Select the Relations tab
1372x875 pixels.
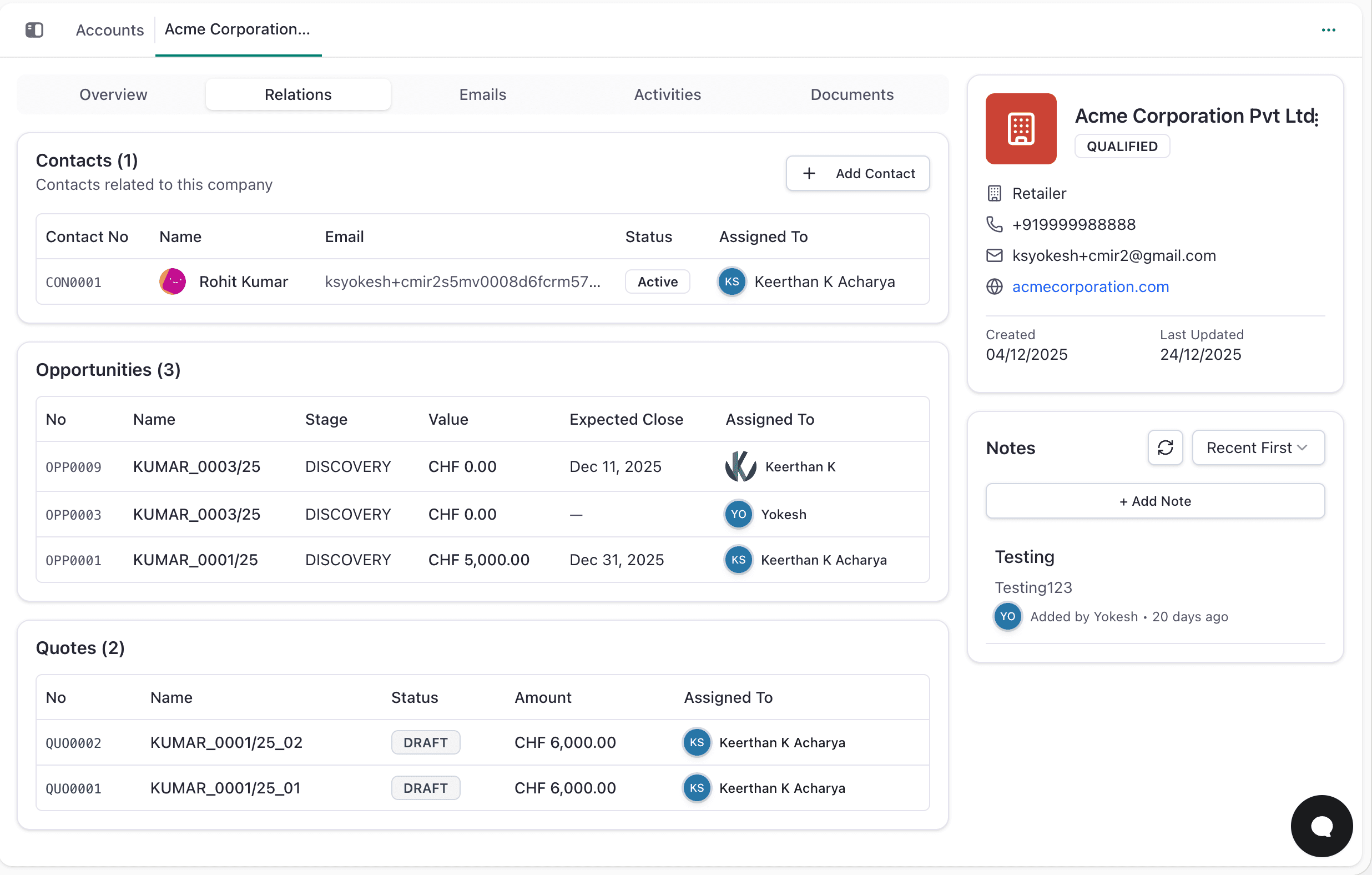(x=298, y=94)
